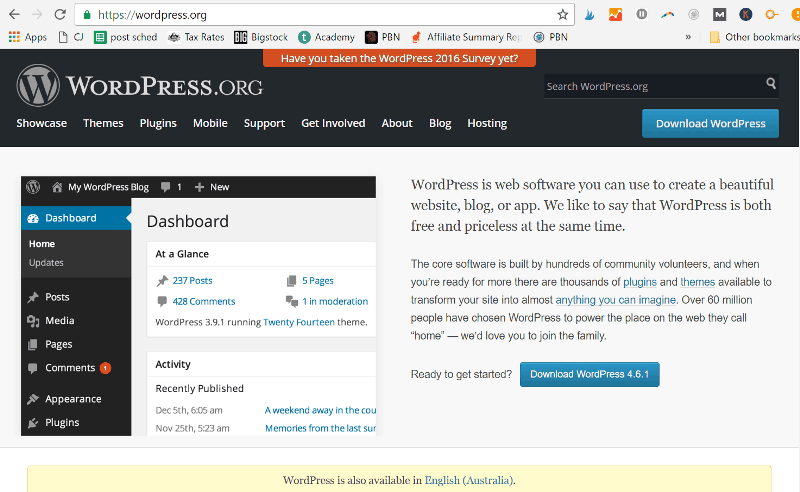Click the green padlock secure icon
This screenshot has width=800, height=492.
pyautogui.click(x=88, y=15)
